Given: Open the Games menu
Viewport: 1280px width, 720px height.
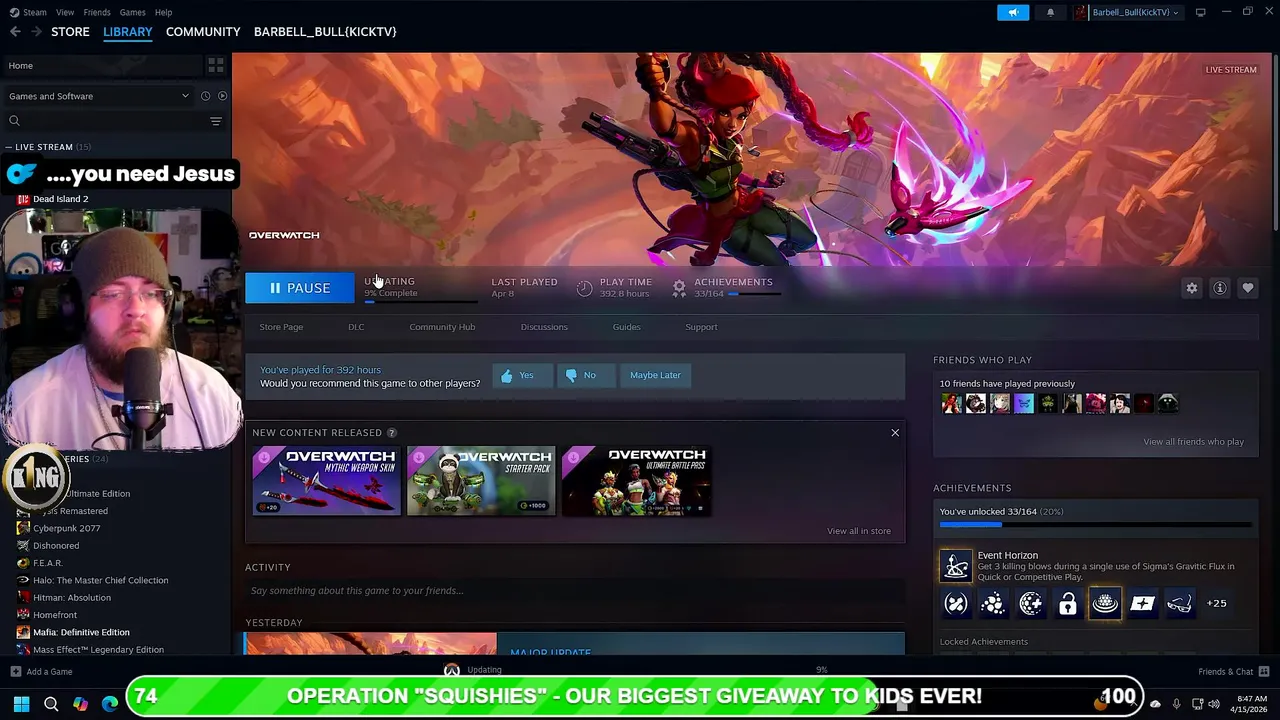Looking at the screenshot, I should (x=132, y=12).
